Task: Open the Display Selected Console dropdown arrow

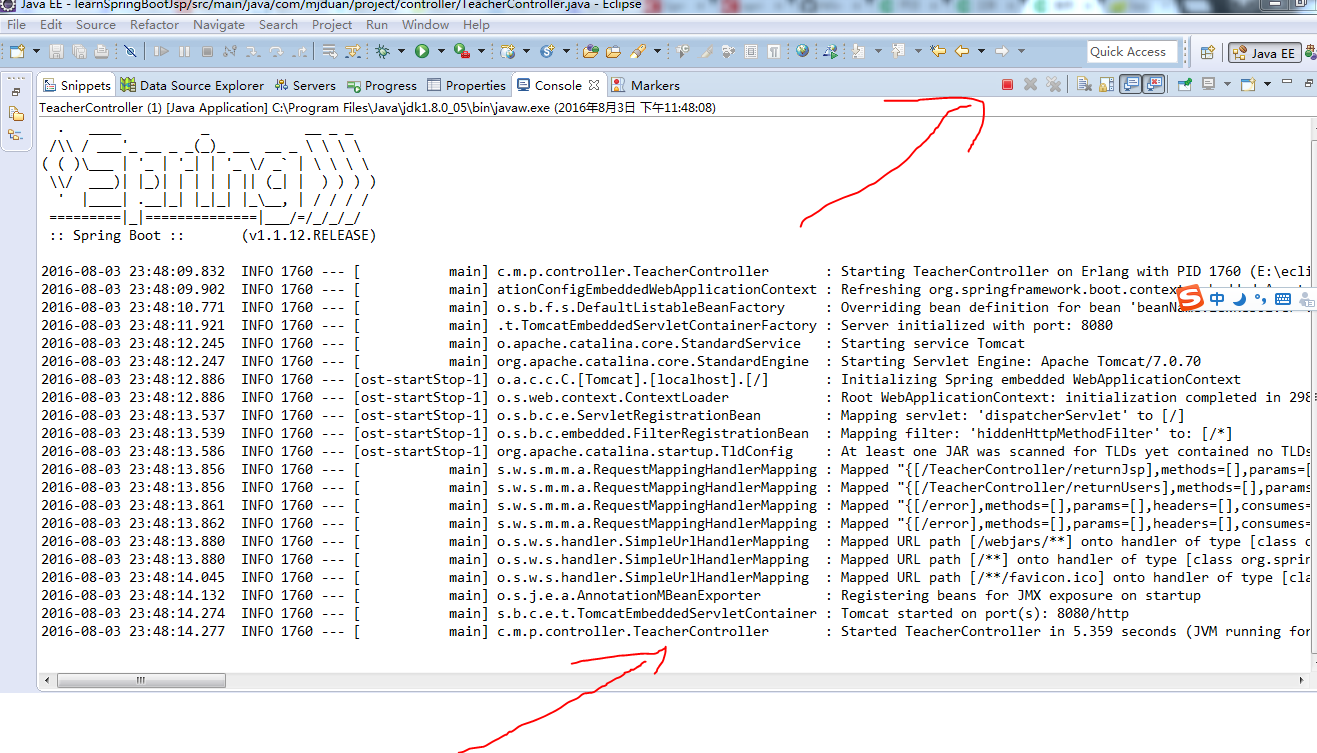Action: pos(1228,85)
